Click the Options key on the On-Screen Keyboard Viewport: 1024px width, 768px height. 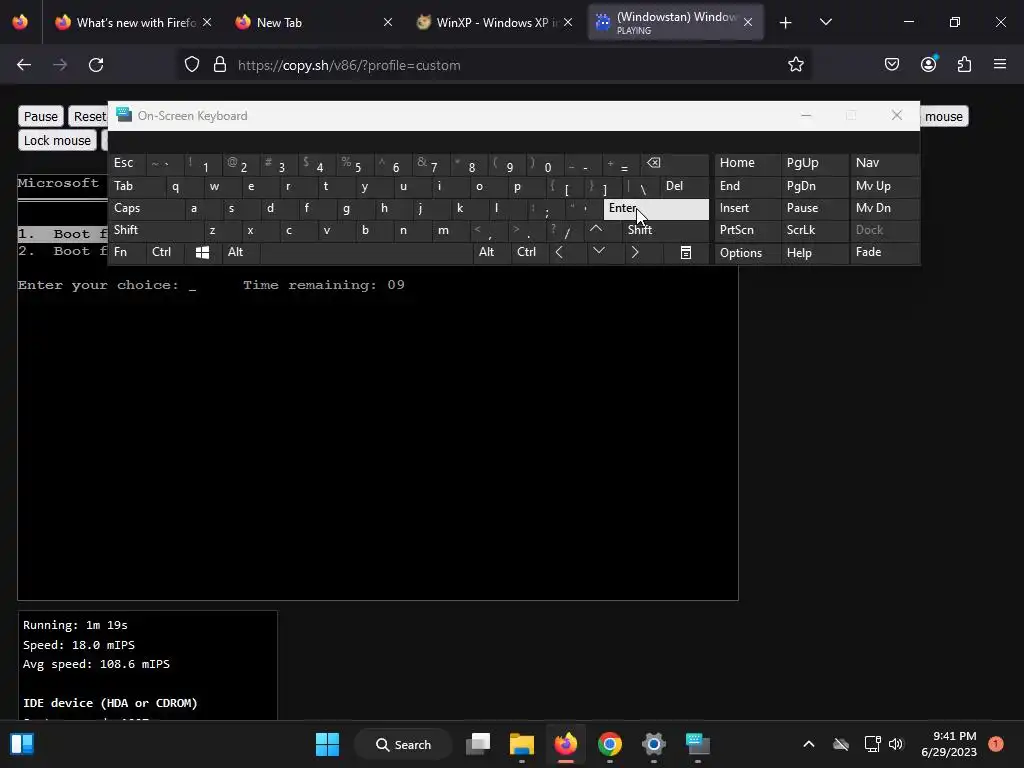pyautogui.click(x=746, y=253)
